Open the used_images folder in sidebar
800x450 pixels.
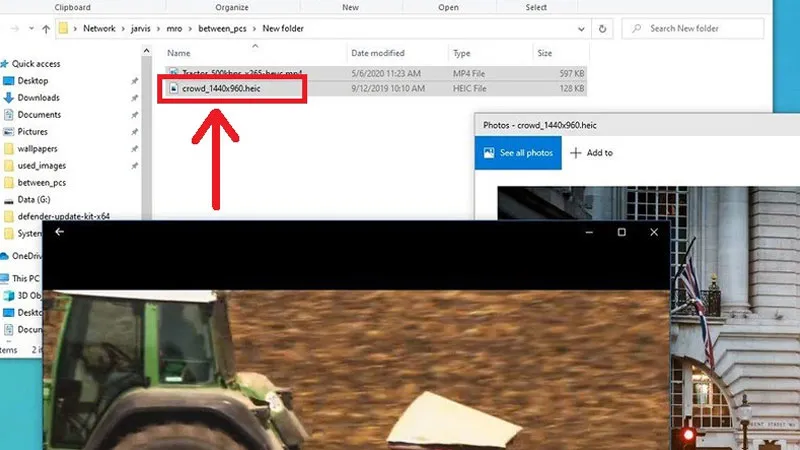click(x=41, y=165)
